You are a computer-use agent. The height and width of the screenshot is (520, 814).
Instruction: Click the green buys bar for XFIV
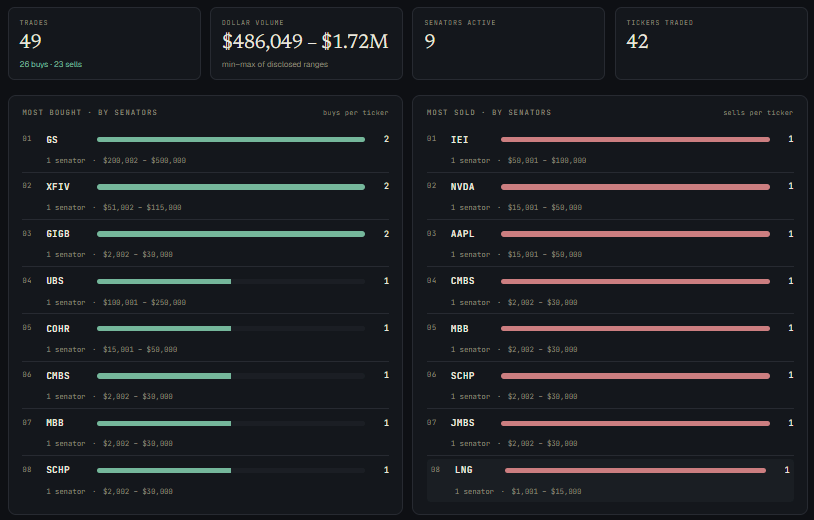(x=231, y=187)
